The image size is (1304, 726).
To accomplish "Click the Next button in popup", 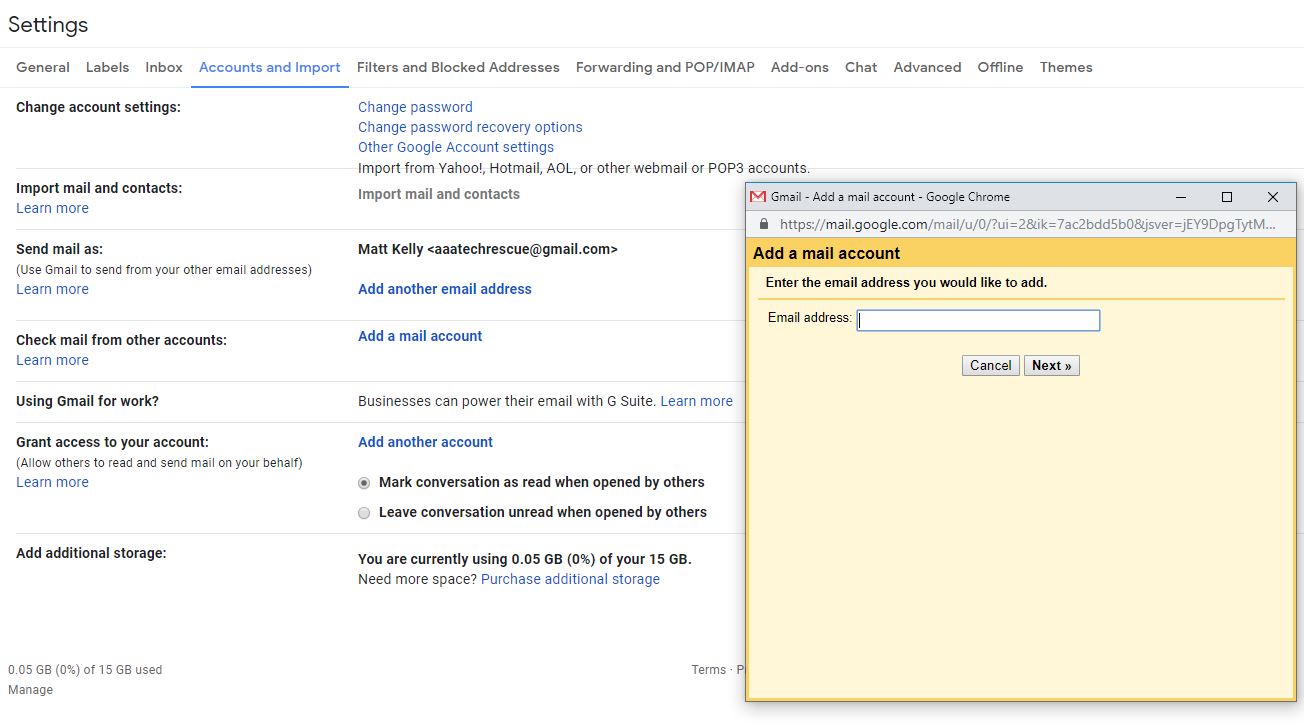I will (x=1051, y=366).
